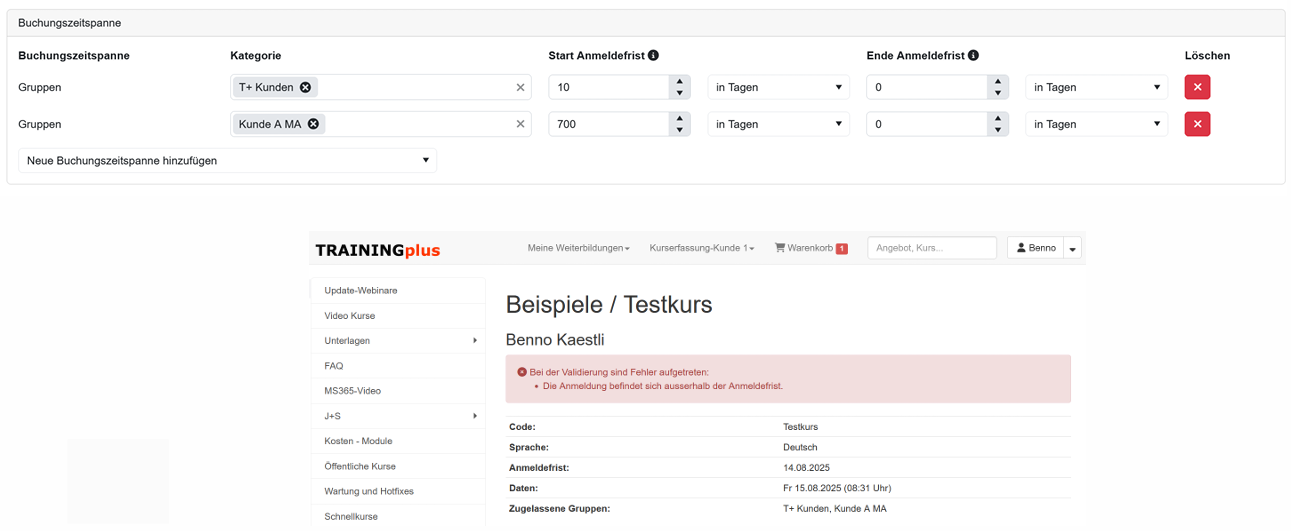Delete the T+ Kunden booking row

[1197, 87]
